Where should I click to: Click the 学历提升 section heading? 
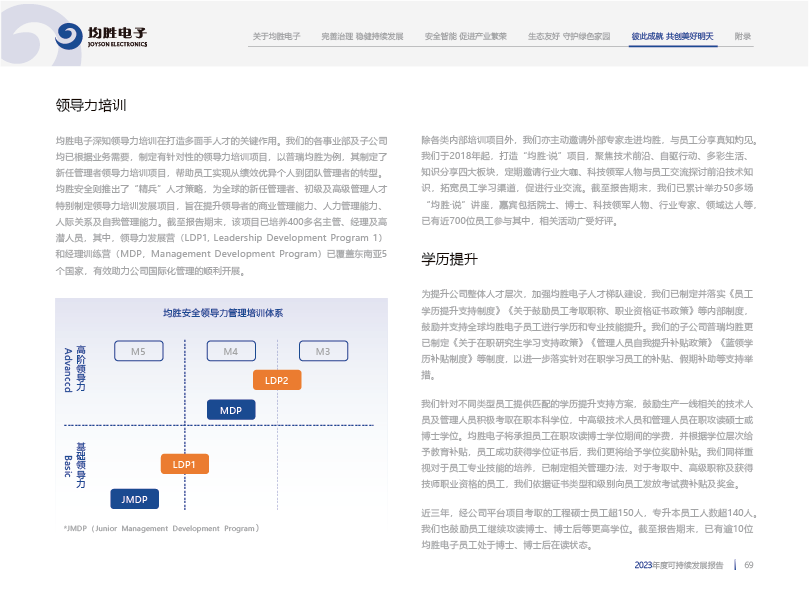click(x=450, y=259)
